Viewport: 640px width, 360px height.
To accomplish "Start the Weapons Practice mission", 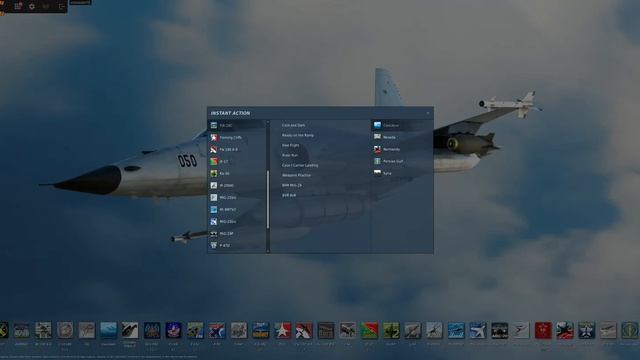I will tap(296, 175).
